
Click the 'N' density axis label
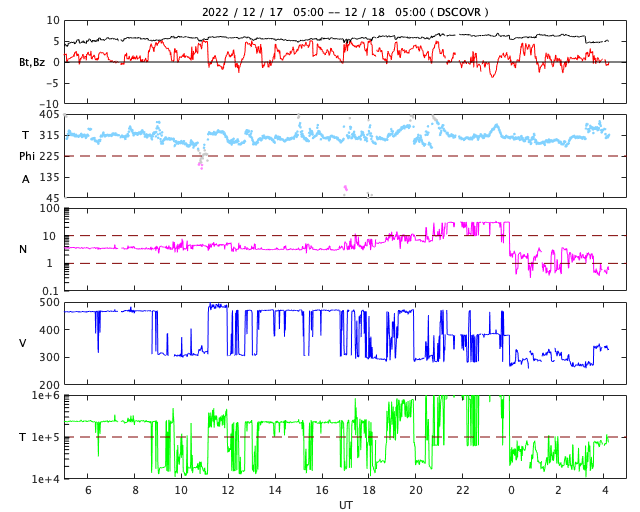pyautogui.click(x=23, y=249)
